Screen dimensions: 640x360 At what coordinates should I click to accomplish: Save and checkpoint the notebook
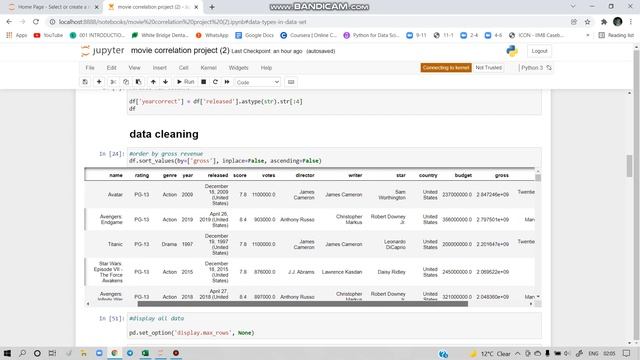coord(85,82)
